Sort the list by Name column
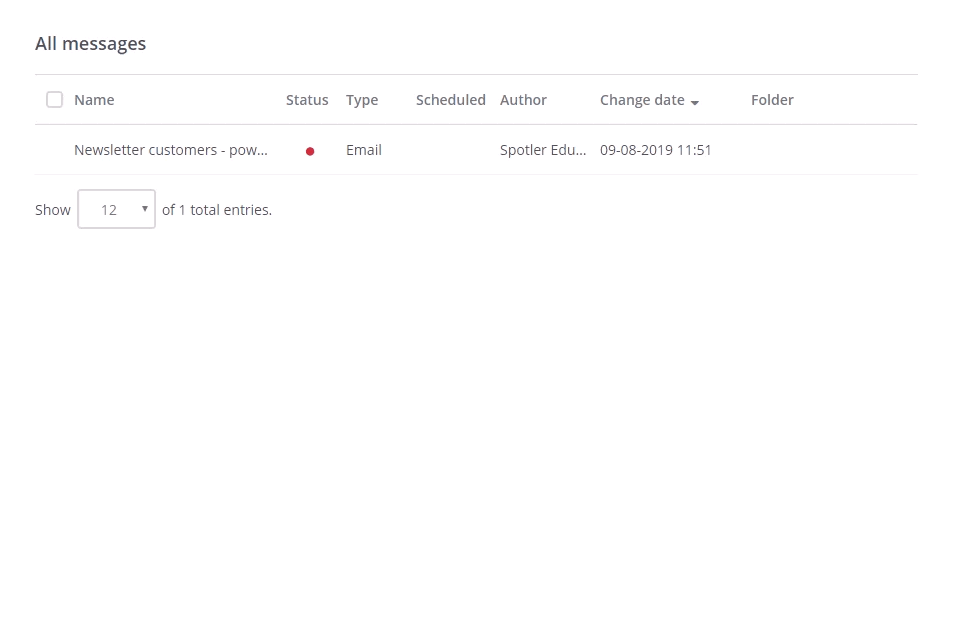Screen dimensions: 955x632 [x=94, y=99]
